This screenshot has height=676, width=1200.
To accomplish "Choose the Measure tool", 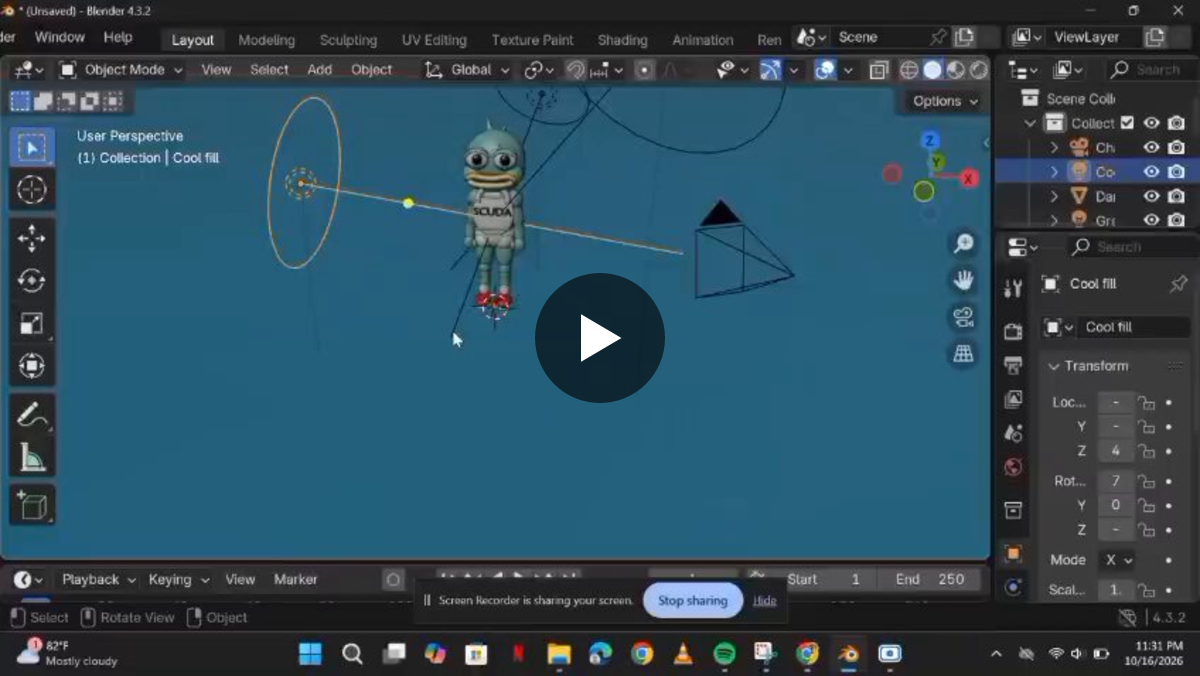I will coord(32,457).
